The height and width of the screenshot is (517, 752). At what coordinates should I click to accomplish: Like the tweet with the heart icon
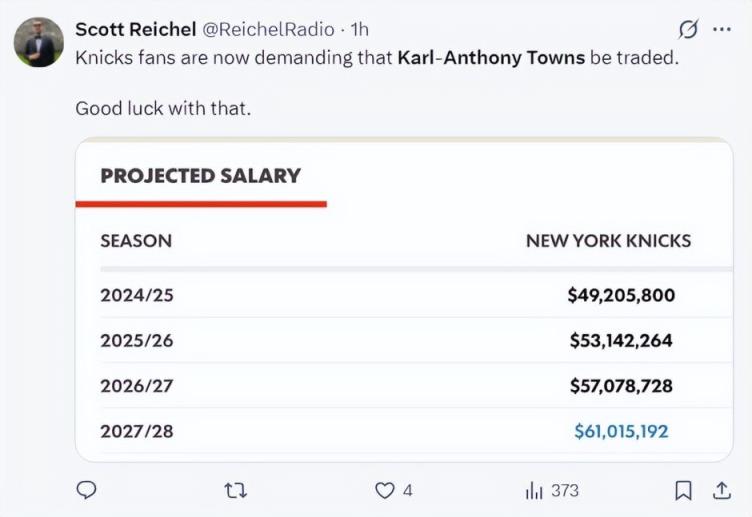click(385, 490)
